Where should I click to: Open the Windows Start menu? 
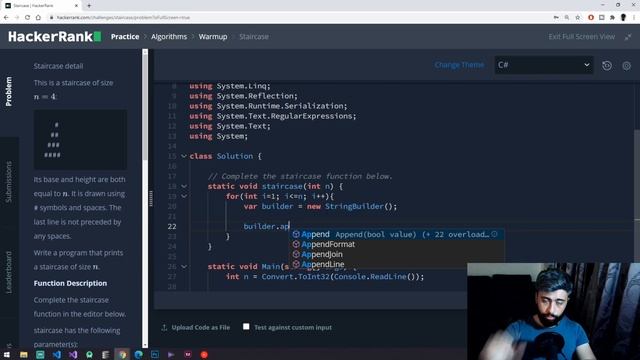click(7, 355)
